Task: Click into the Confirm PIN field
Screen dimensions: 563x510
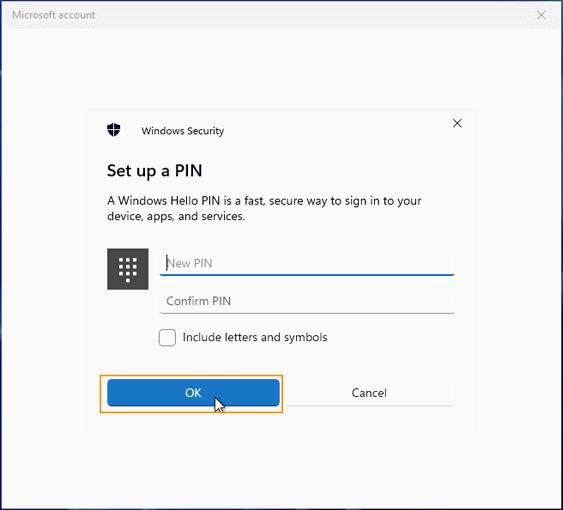Action: 307,301
